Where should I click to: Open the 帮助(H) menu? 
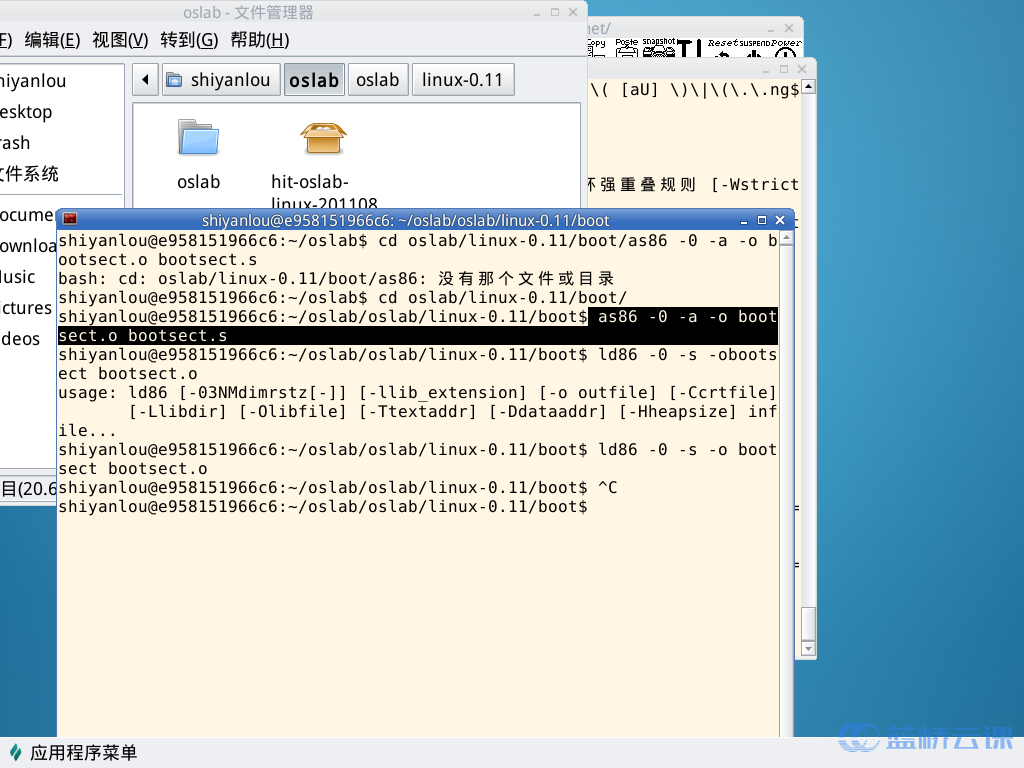tap(259, 40)
